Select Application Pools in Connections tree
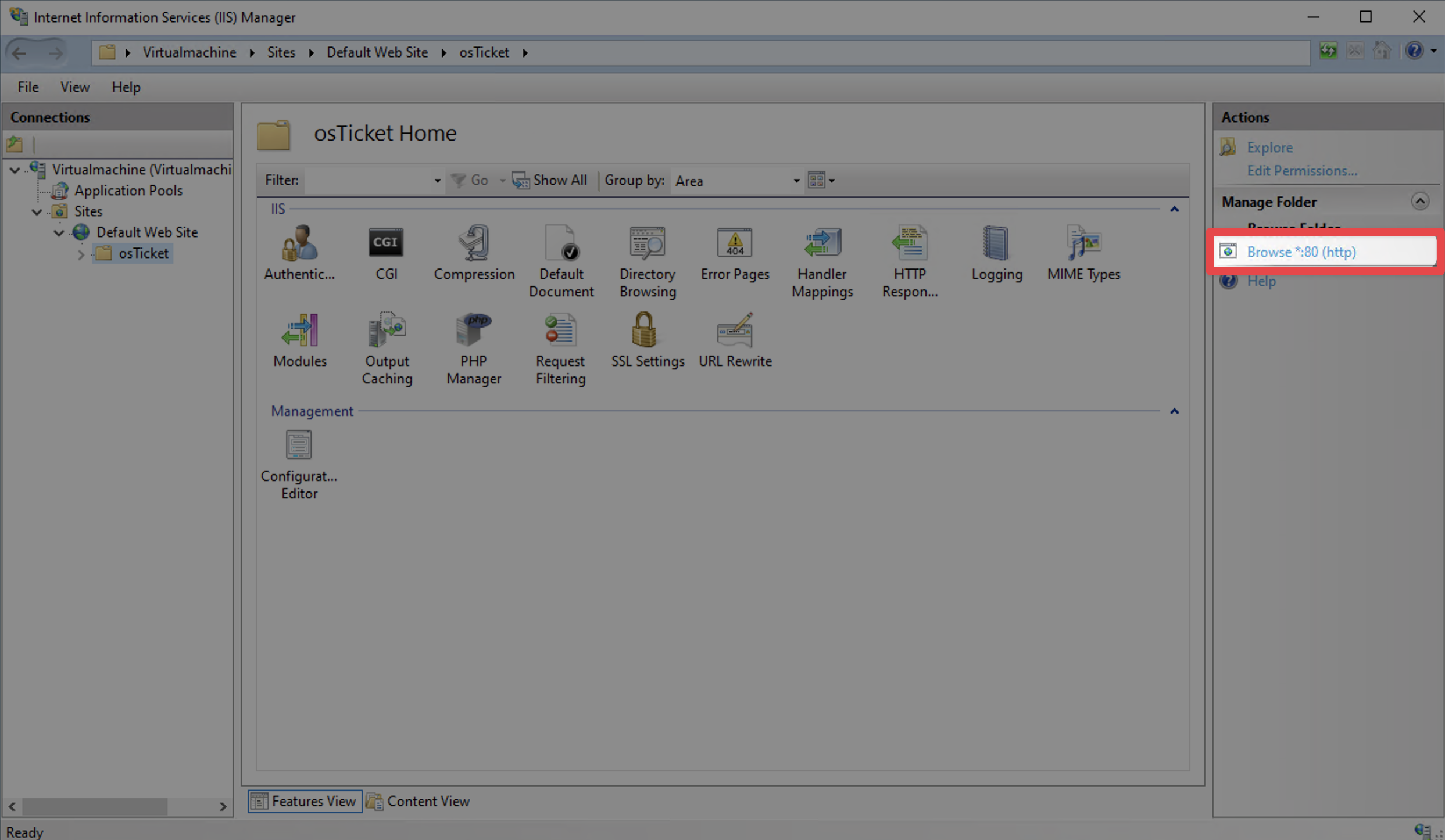This screenshot has height=840, width=1445. [128, 191]
